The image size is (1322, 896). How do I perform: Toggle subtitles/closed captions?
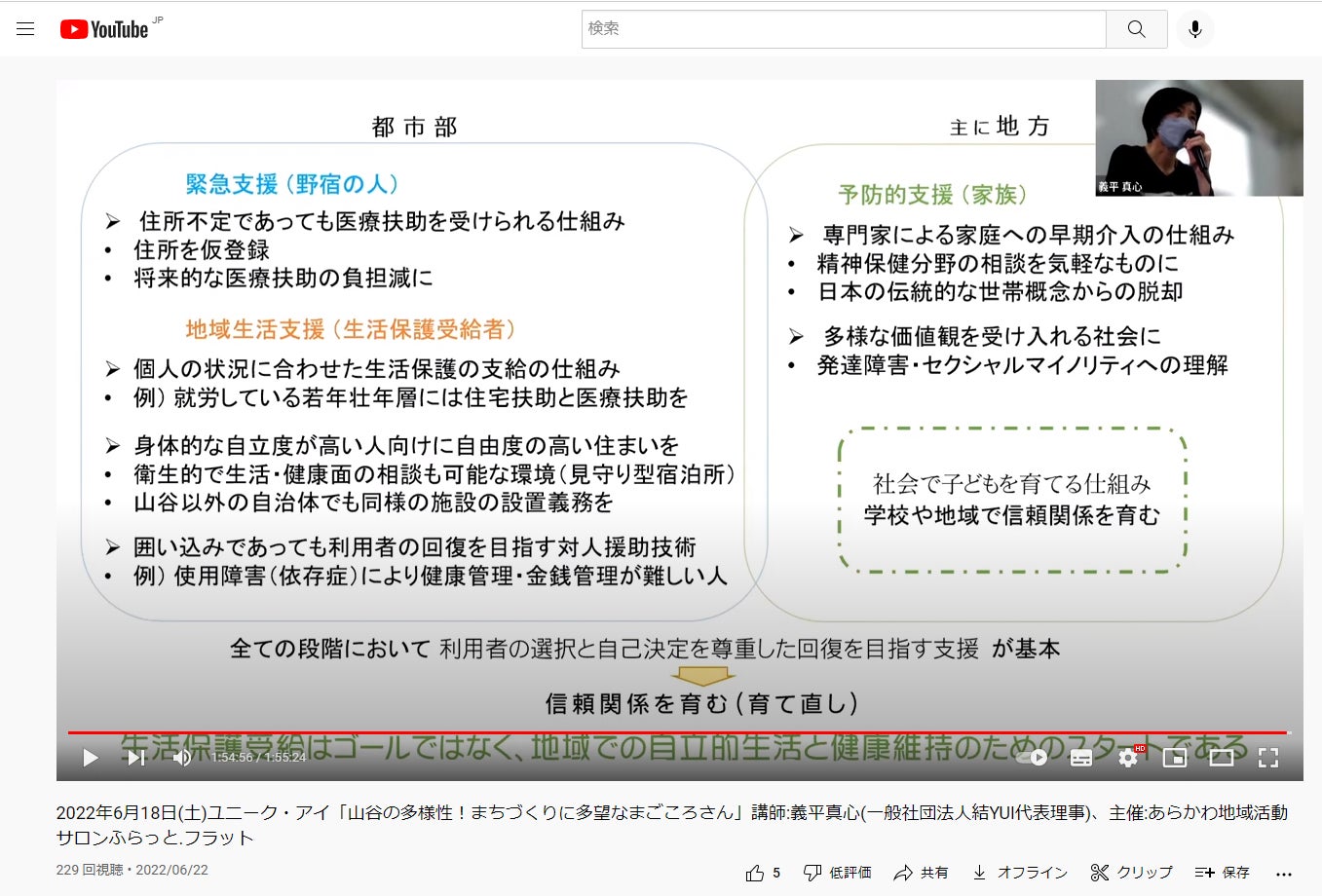(1081, 757)
